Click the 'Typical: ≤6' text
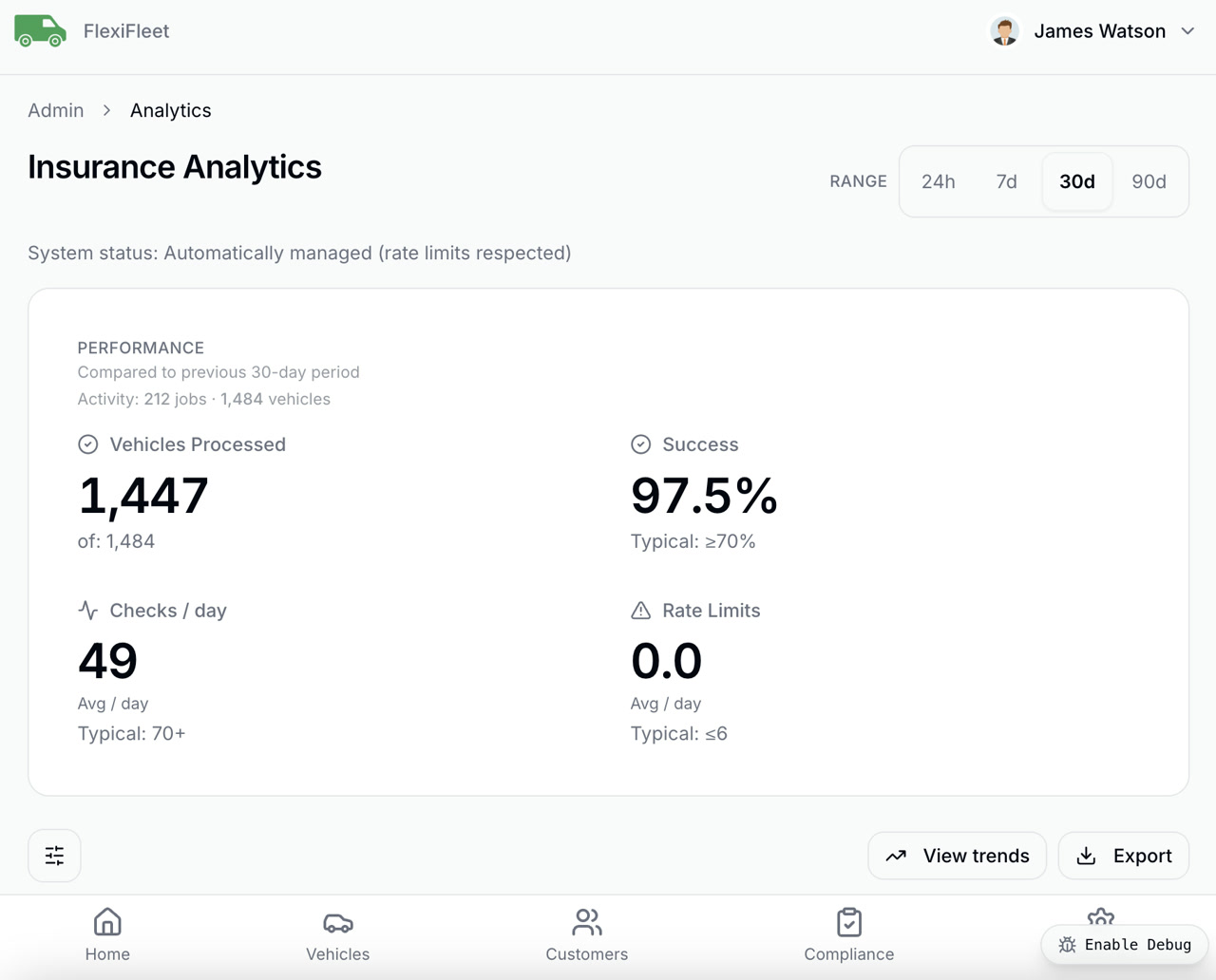1216x980 pixels. tap(679, 733)
